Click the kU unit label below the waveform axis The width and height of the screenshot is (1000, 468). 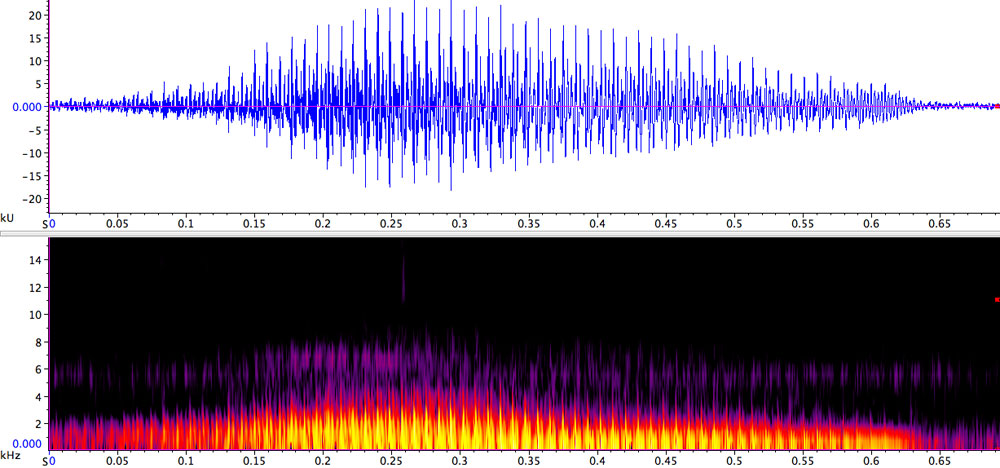[x=8, y=217]
